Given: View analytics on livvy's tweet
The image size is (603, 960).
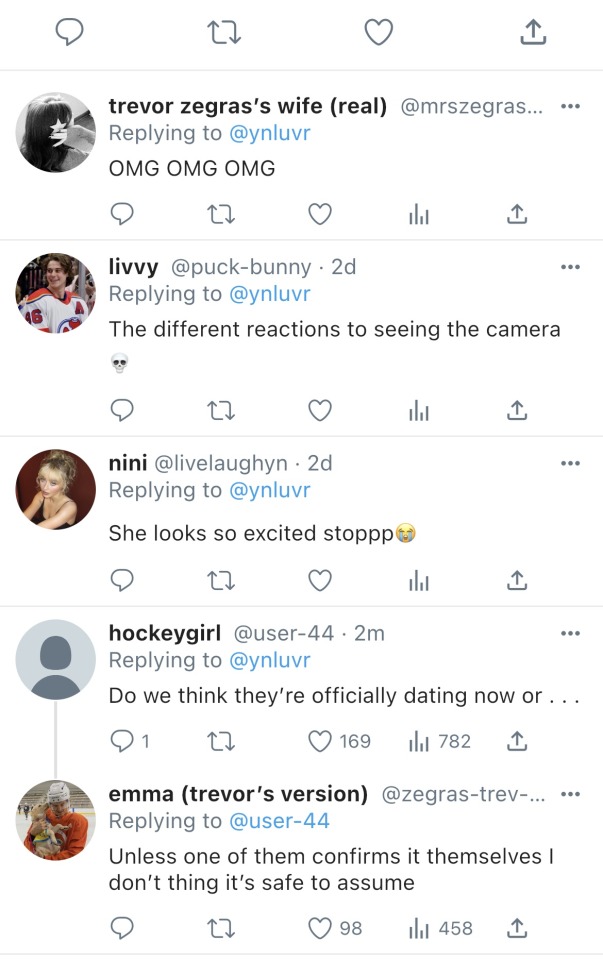Looking at the screenshot, I should click(418, 410).
